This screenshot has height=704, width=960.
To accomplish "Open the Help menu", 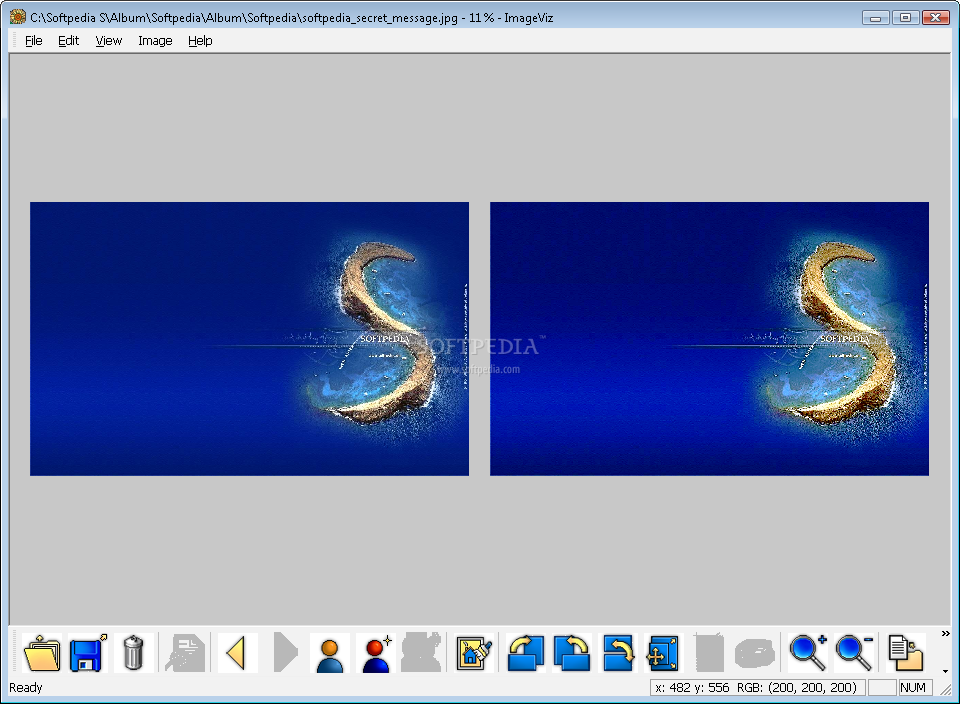I will 200,40.
